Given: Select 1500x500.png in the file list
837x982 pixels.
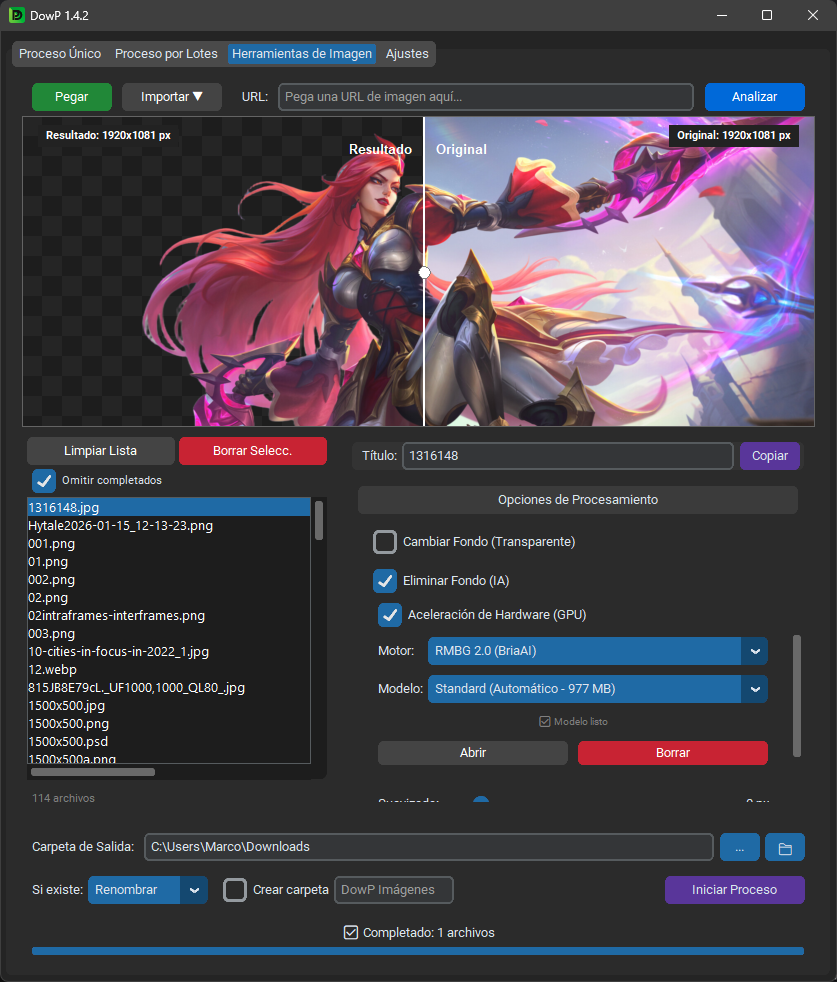Looking at the screenshot, I should pos(169,723).
